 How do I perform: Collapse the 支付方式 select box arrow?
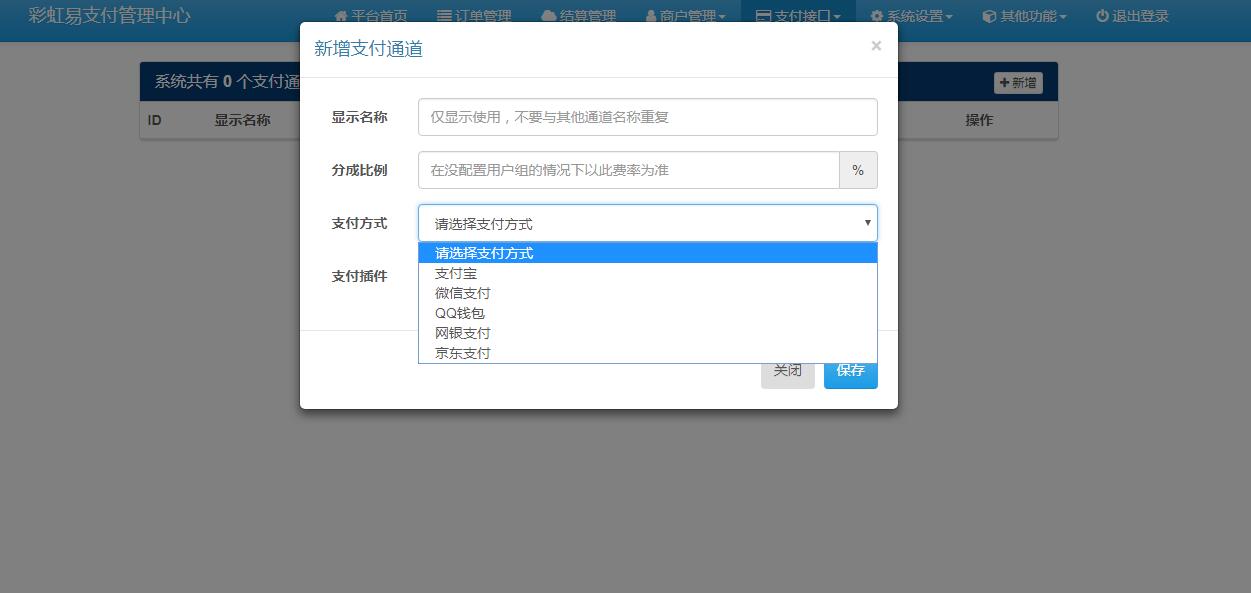867,223
